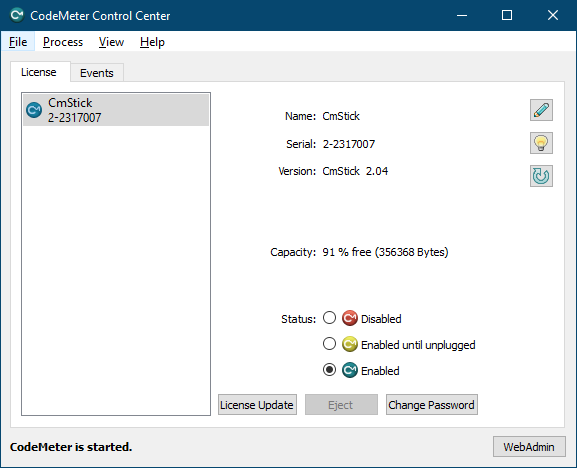The height and width of the screenshot is (468, 577).
Task: Click the CmStick icon in license list
Action: pos(34,110)
